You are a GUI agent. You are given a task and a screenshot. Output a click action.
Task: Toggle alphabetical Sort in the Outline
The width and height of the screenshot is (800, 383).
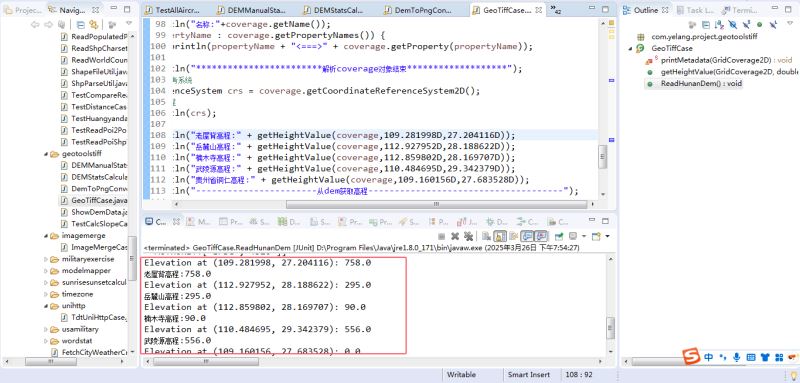point(719,24)
